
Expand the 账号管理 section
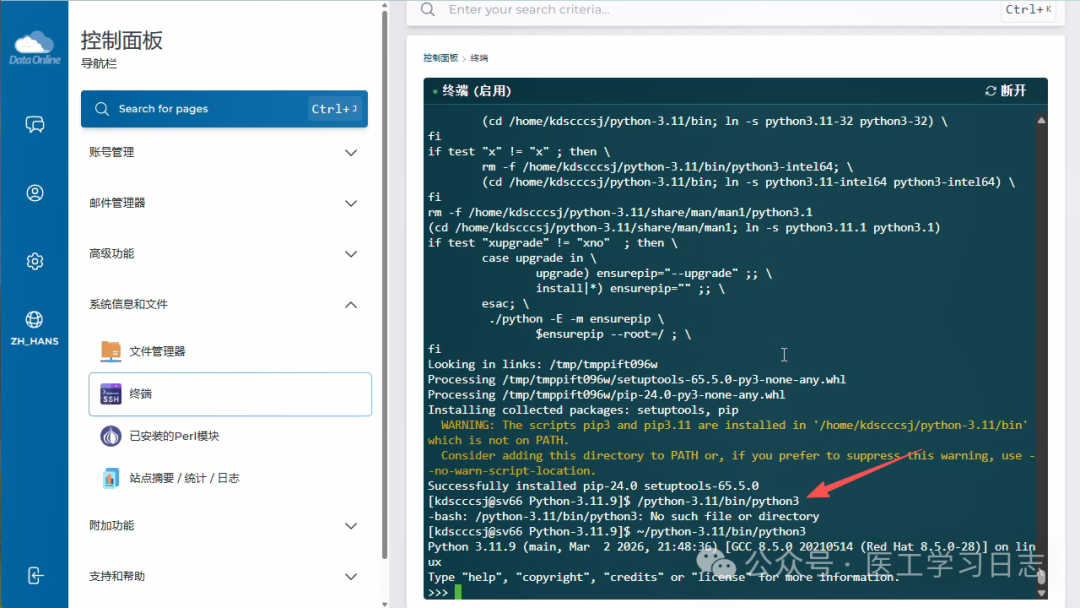pos(224,152)
